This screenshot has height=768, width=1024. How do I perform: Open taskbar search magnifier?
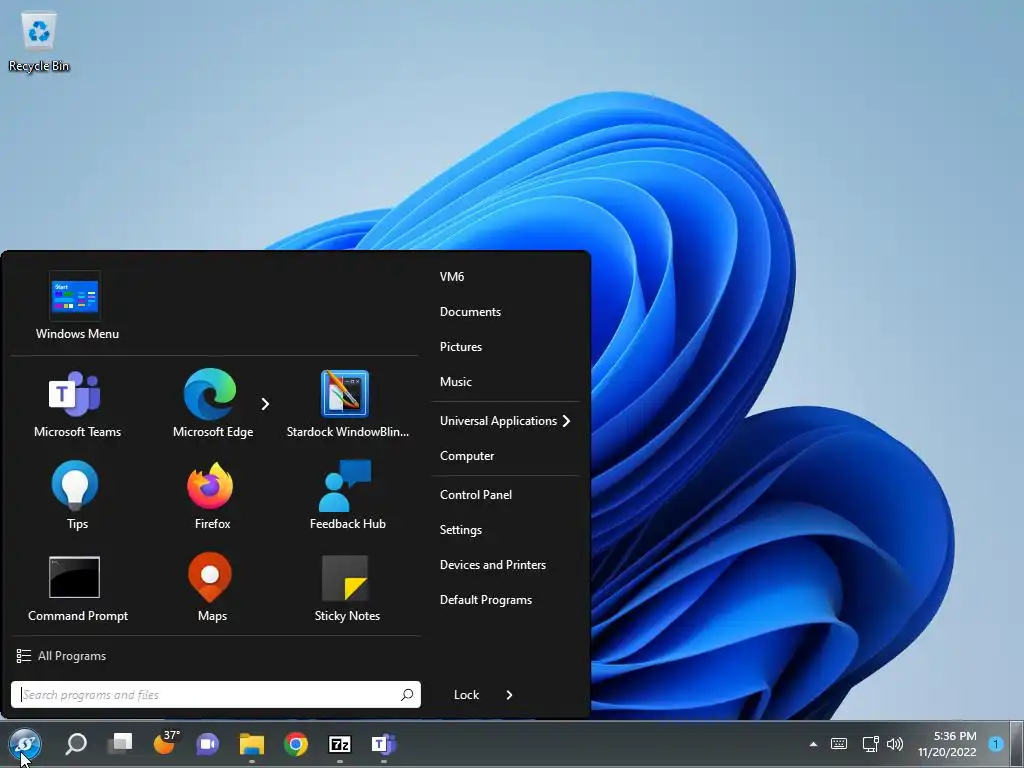click(76, 744)
